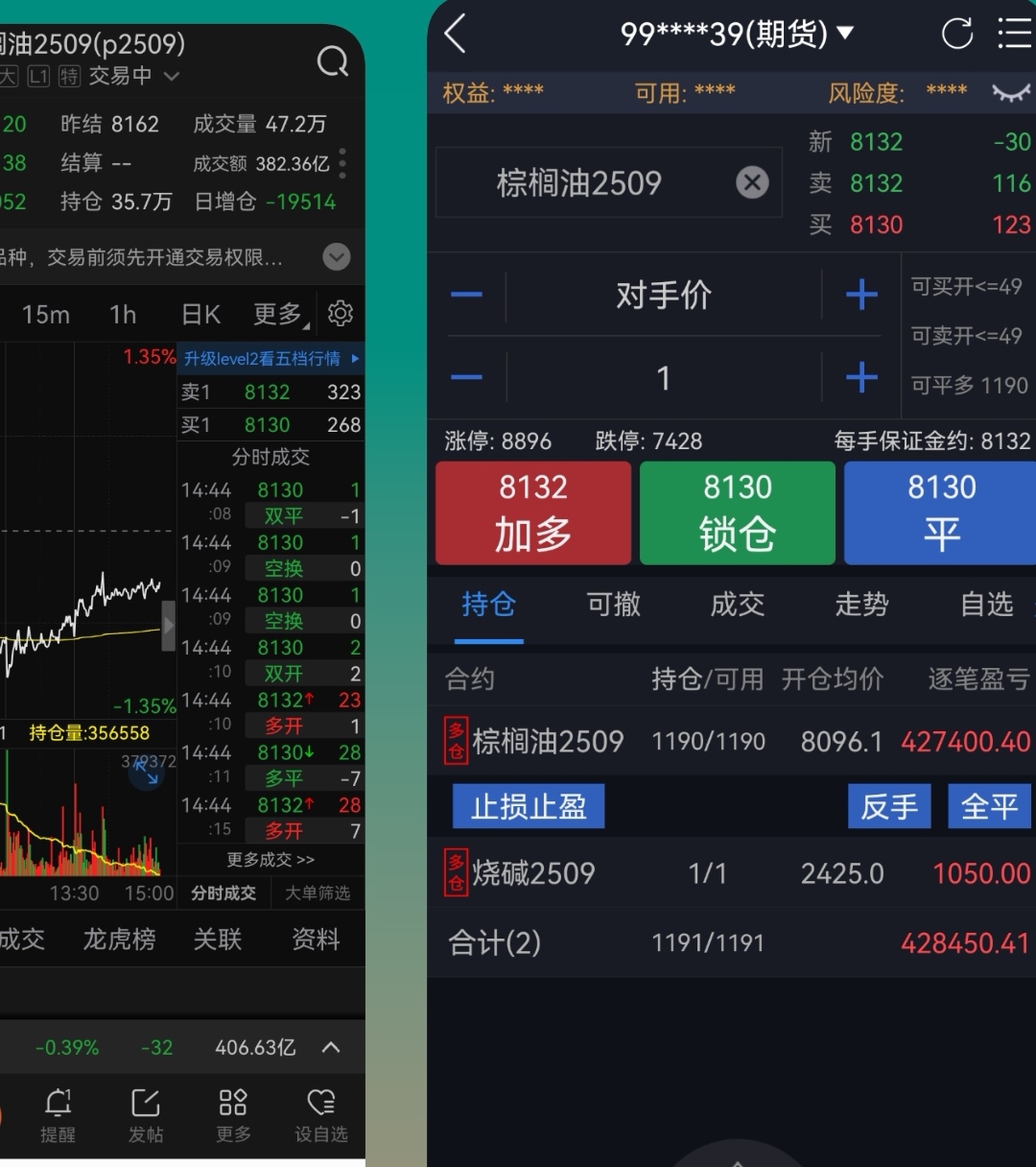
Task: Tap the 卖1 8132 quote row
Action: [x=271, y=392]
